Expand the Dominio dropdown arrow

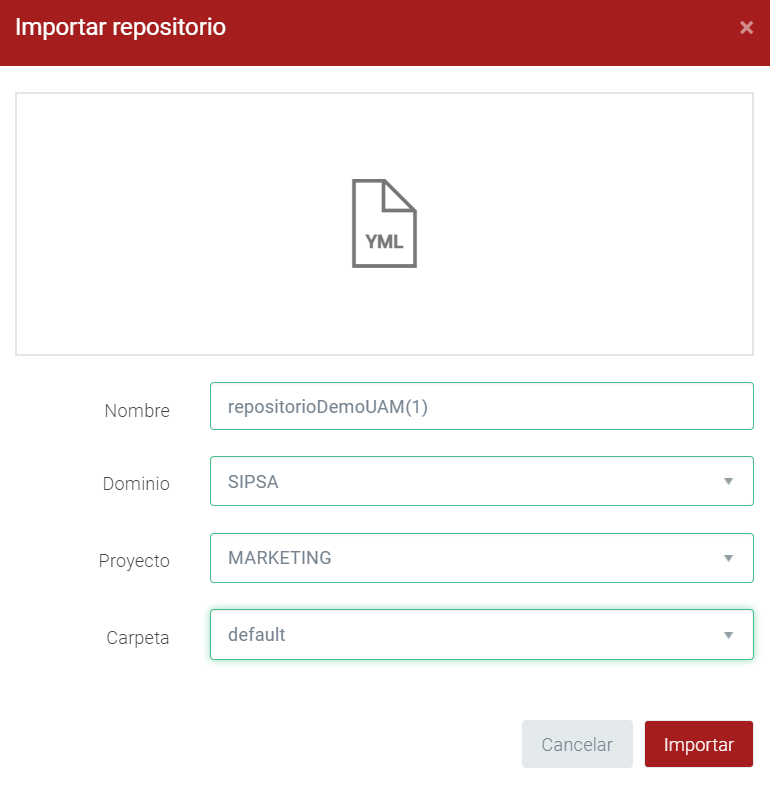point(728,482)
